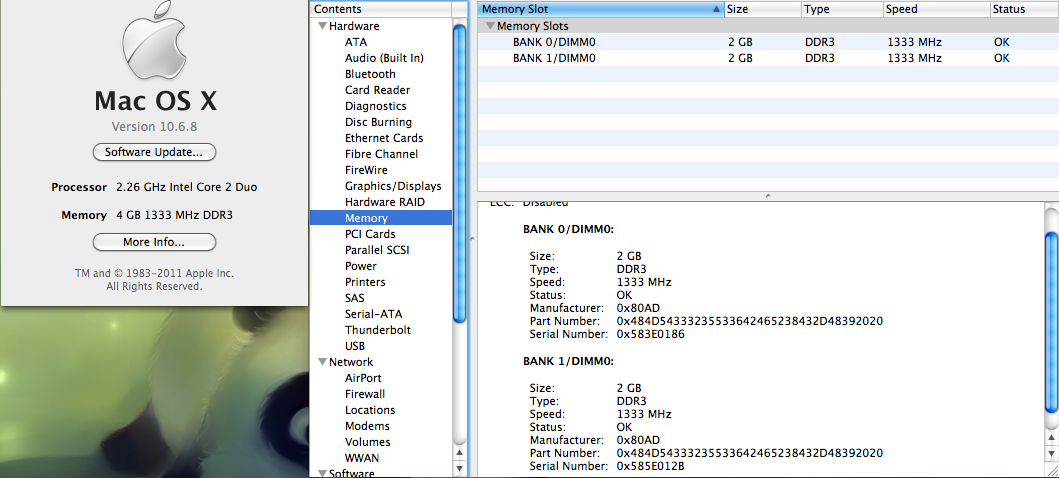The image size is (1059, 478).
Task: Sort by the Speed column header
Action: 937,9
